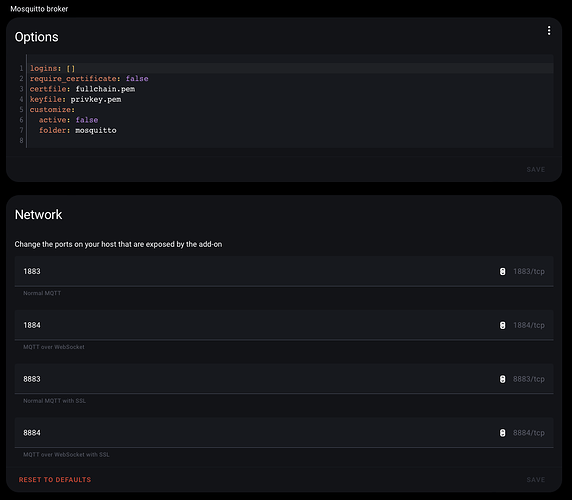This screenshot has width=572, height=500.
Task: Click the stepper icon for port 1883
Action: pyautogui.click(x=502, y=271)
